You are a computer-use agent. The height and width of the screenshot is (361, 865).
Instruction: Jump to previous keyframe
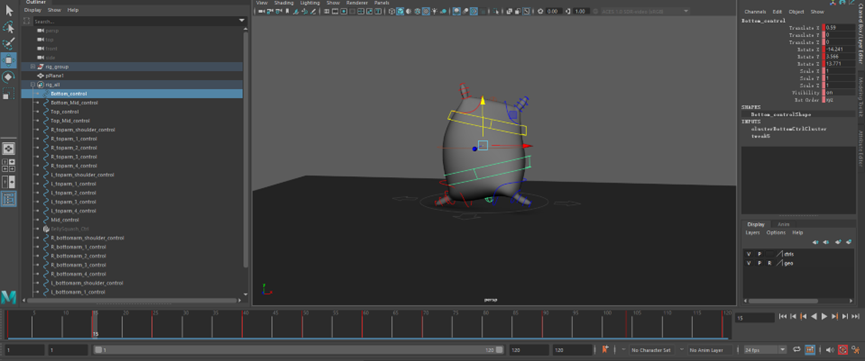[803, 316]
